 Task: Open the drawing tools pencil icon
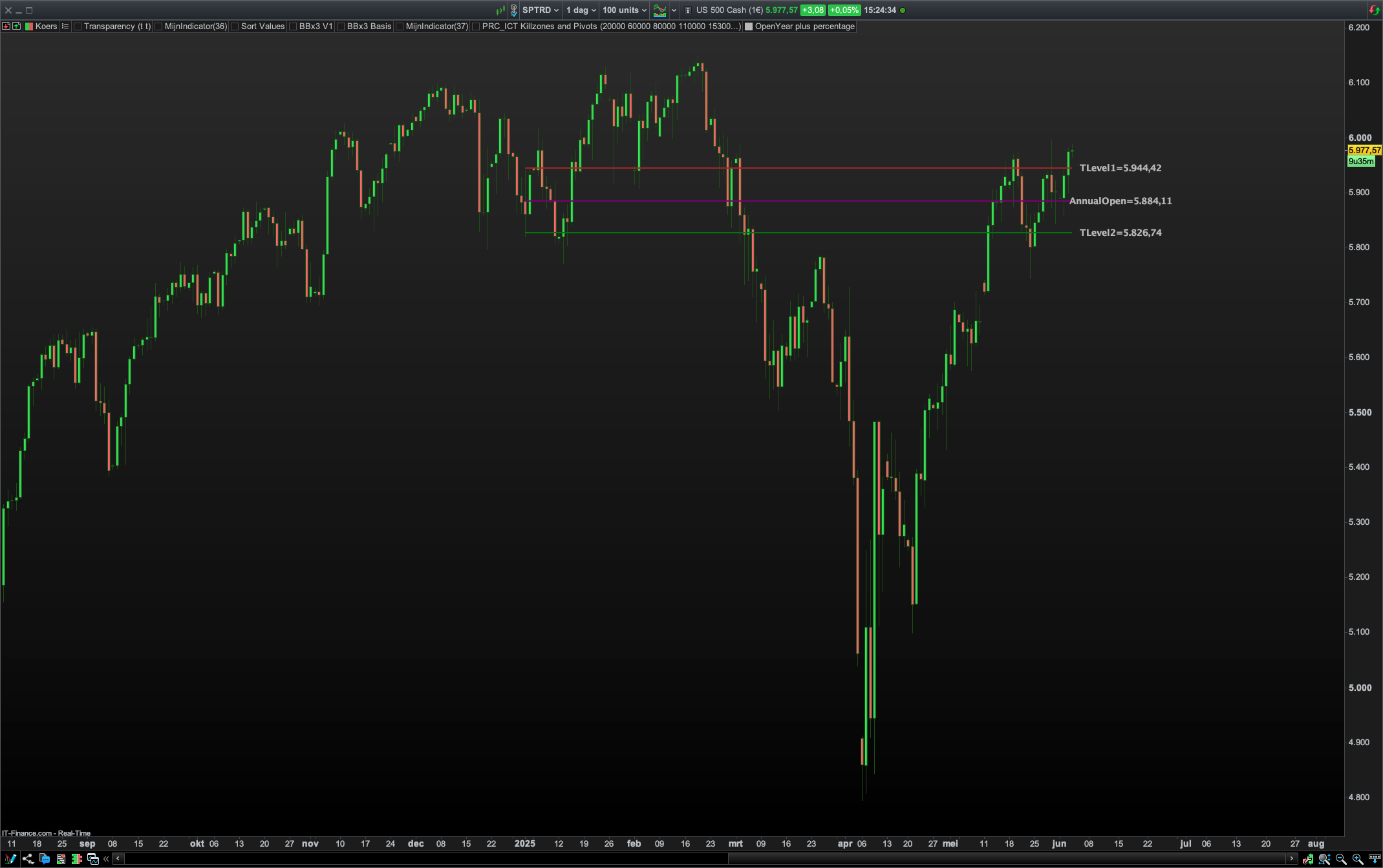click(10, 859)
